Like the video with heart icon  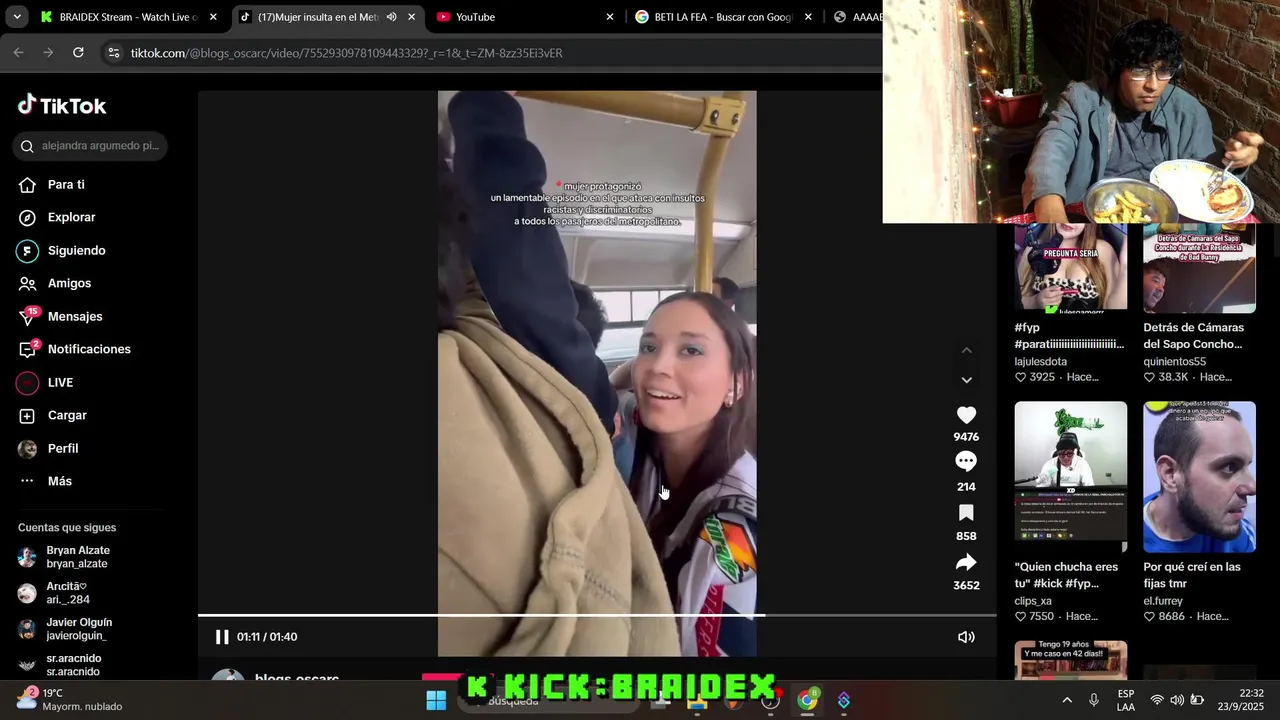click(x=966, y=415)
